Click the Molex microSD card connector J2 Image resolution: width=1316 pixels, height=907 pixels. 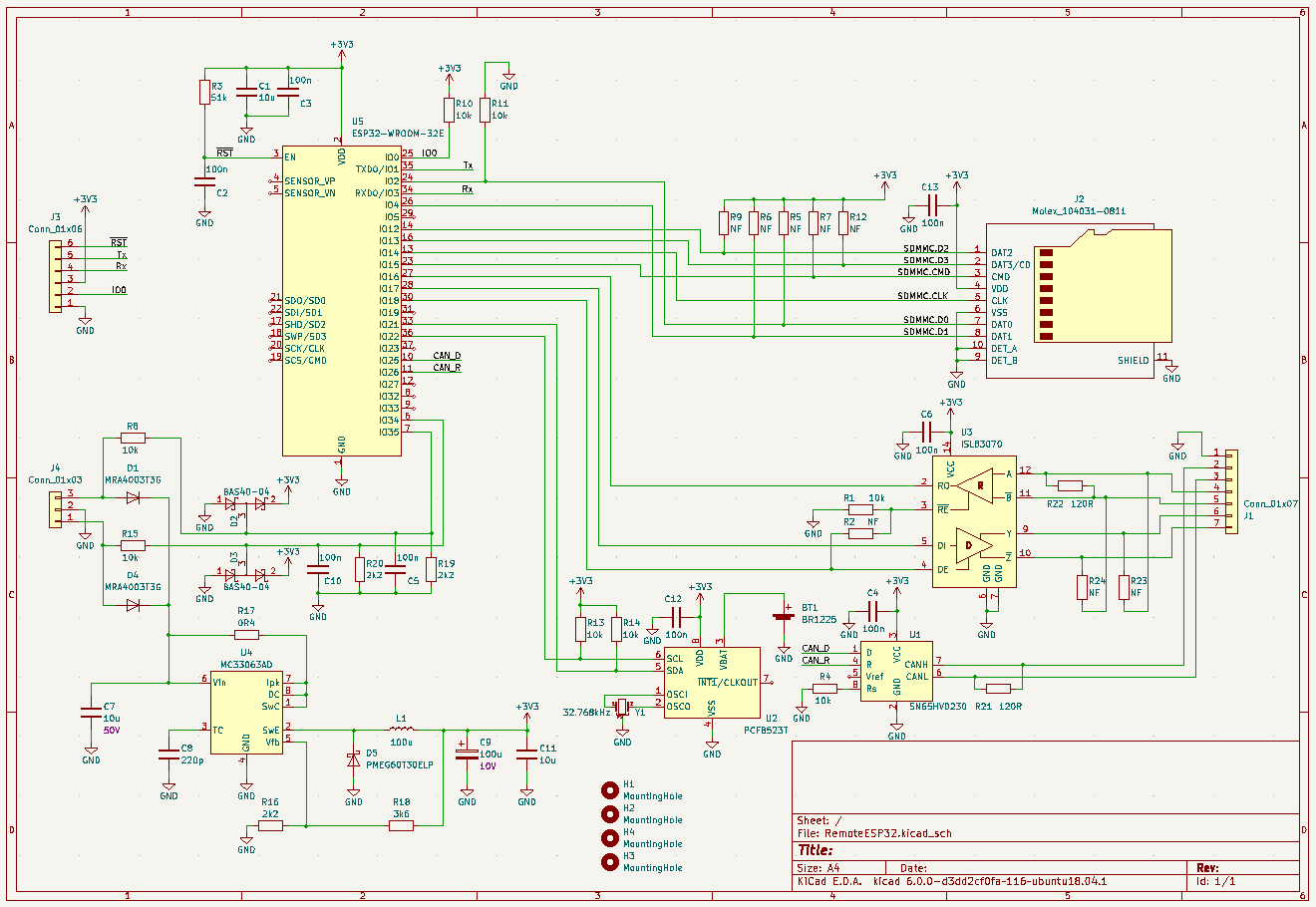click(x=1079, y=299)
